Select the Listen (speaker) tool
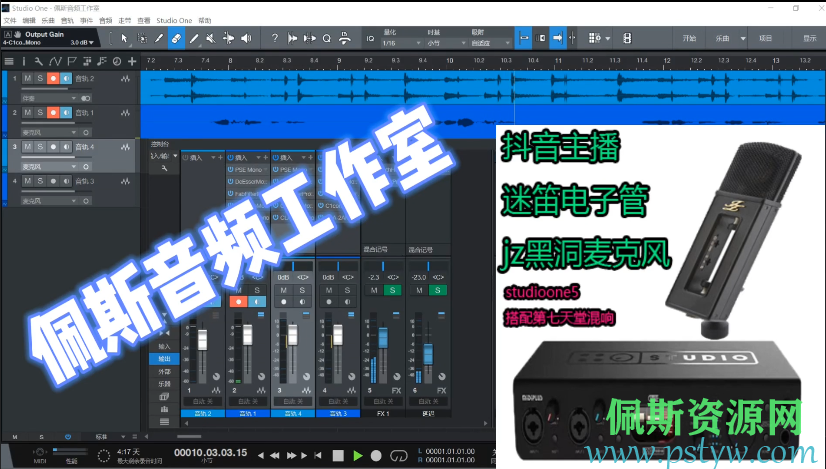 point(245,38)
